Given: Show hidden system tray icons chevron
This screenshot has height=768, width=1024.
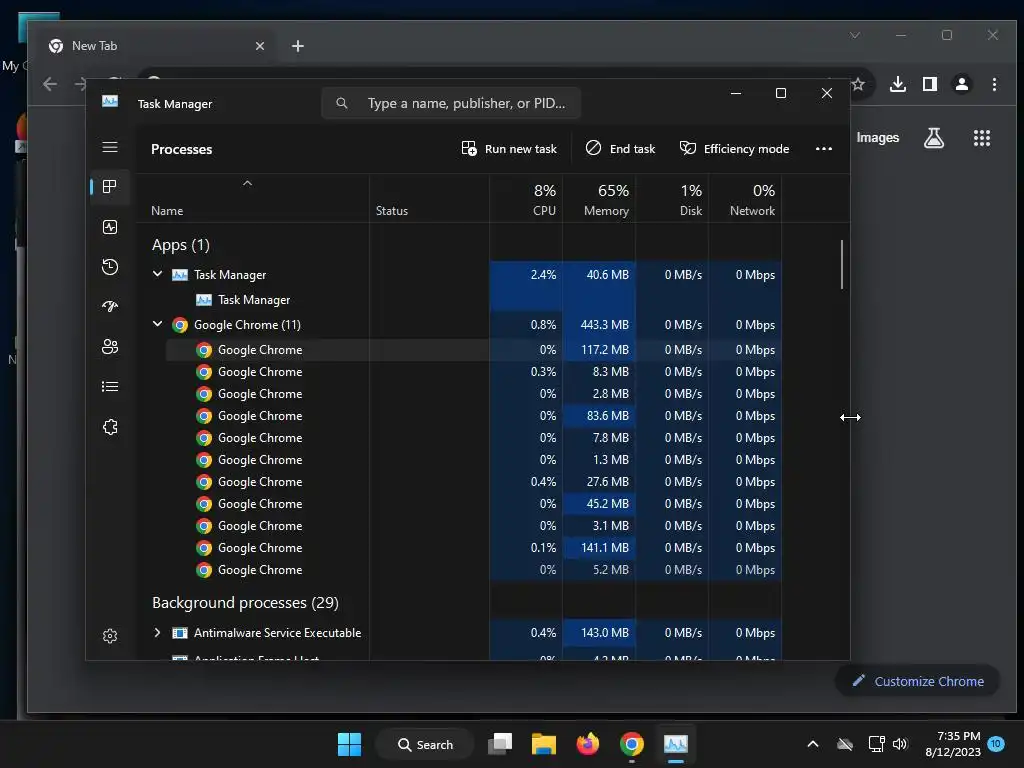Looking at the screenshot, I should pos(813,744).
